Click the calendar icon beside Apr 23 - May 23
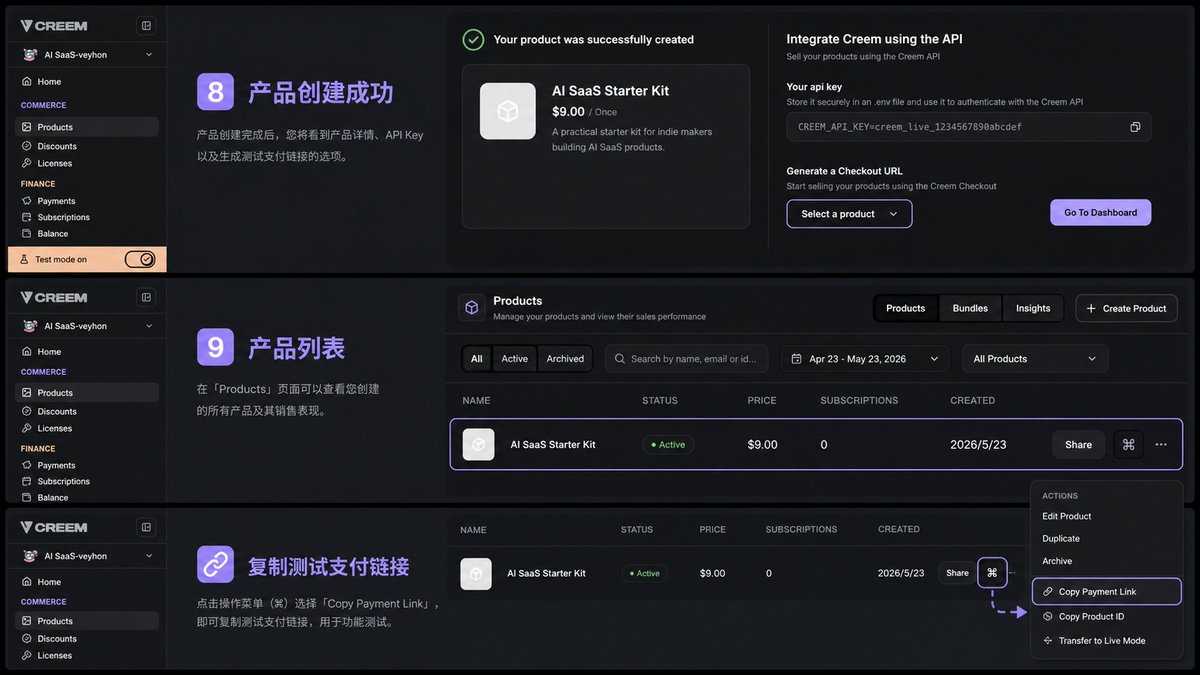This screenshot has height=675, width=1200. pyautogui.click(x=797, y=359)
